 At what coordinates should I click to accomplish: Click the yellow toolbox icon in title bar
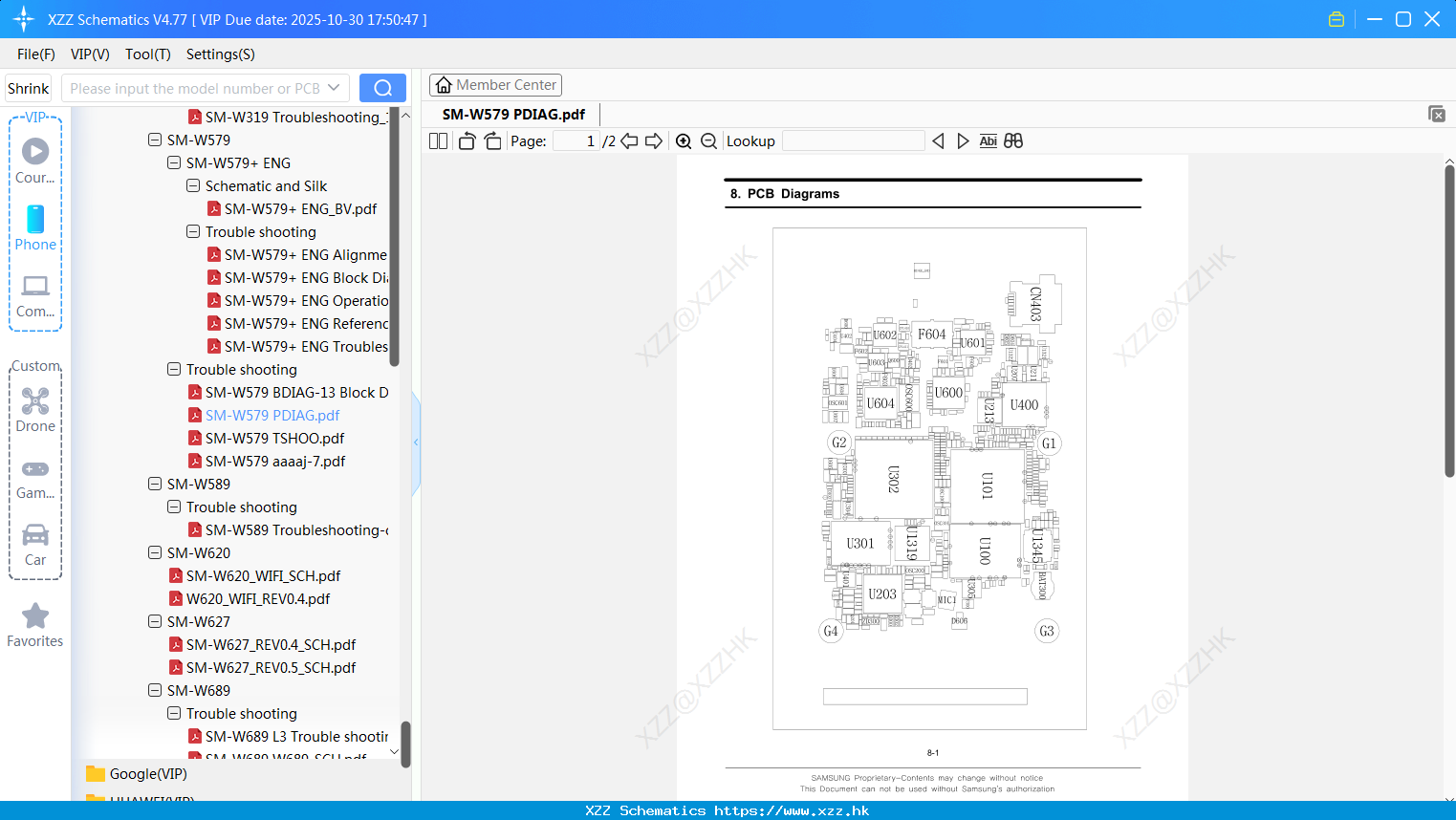(x=1336, y=19)
